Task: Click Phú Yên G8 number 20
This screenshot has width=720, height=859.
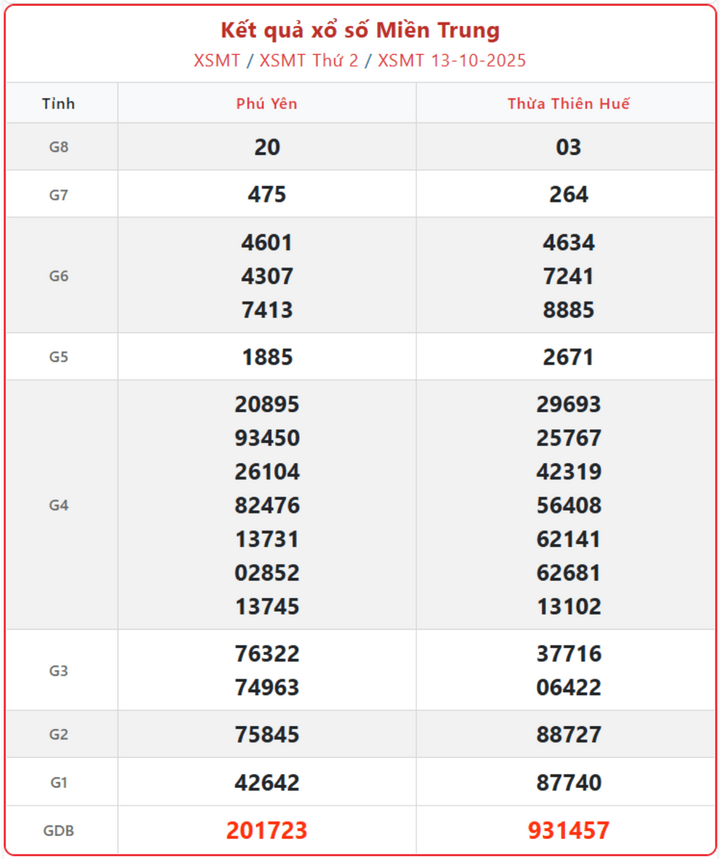Action: [267, 147]
